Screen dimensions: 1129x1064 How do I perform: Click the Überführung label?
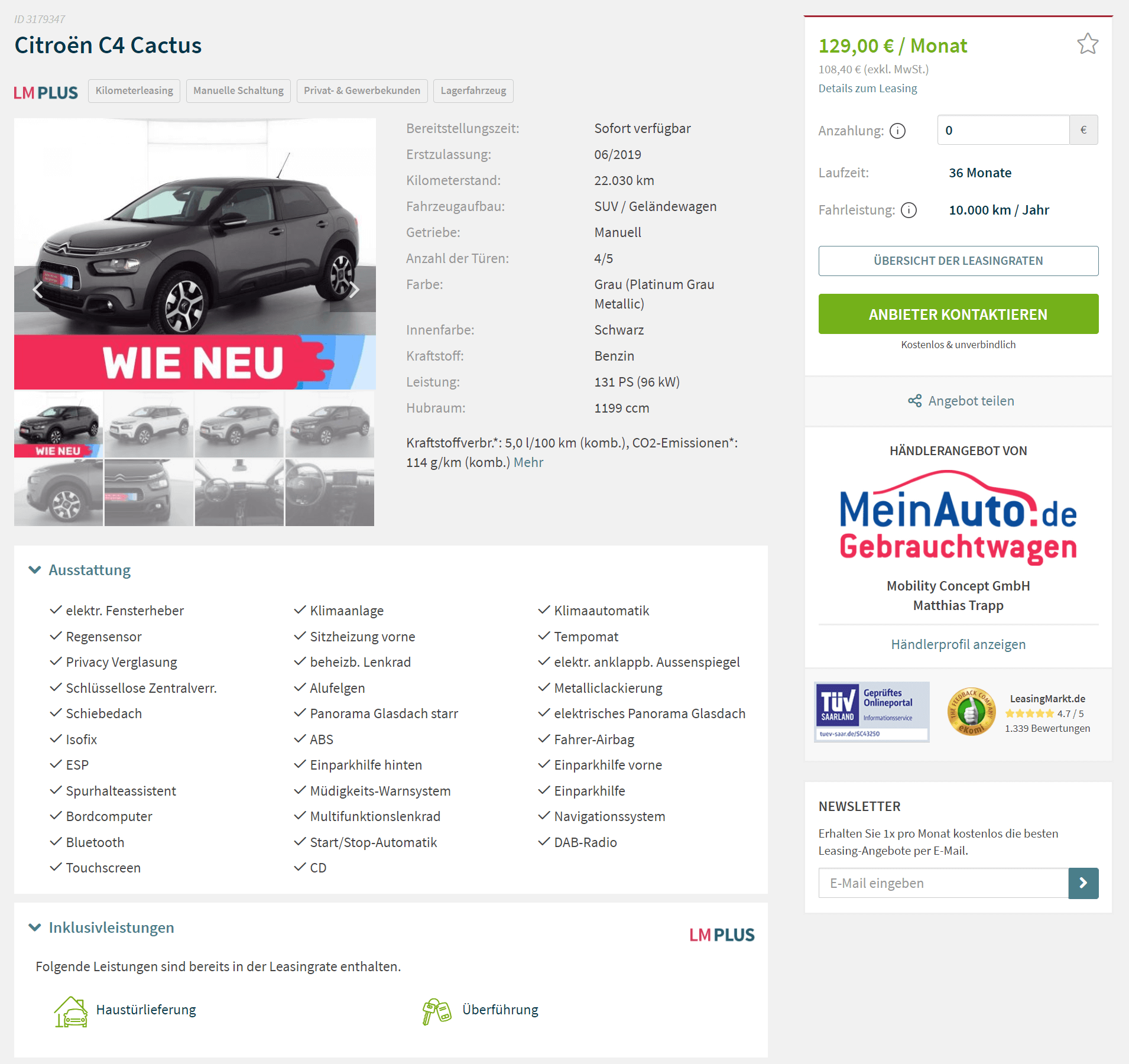(500, 1010)
